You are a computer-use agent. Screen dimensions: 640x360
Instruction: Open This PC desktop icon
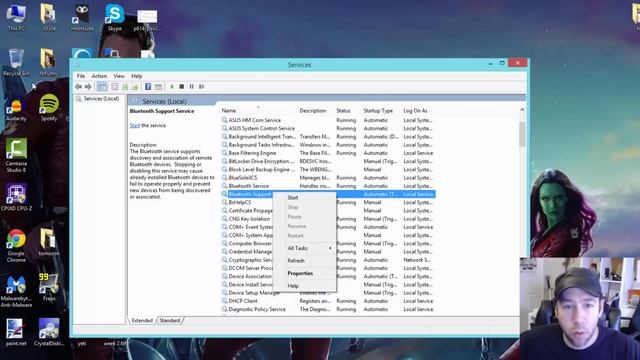pos(16,17)
